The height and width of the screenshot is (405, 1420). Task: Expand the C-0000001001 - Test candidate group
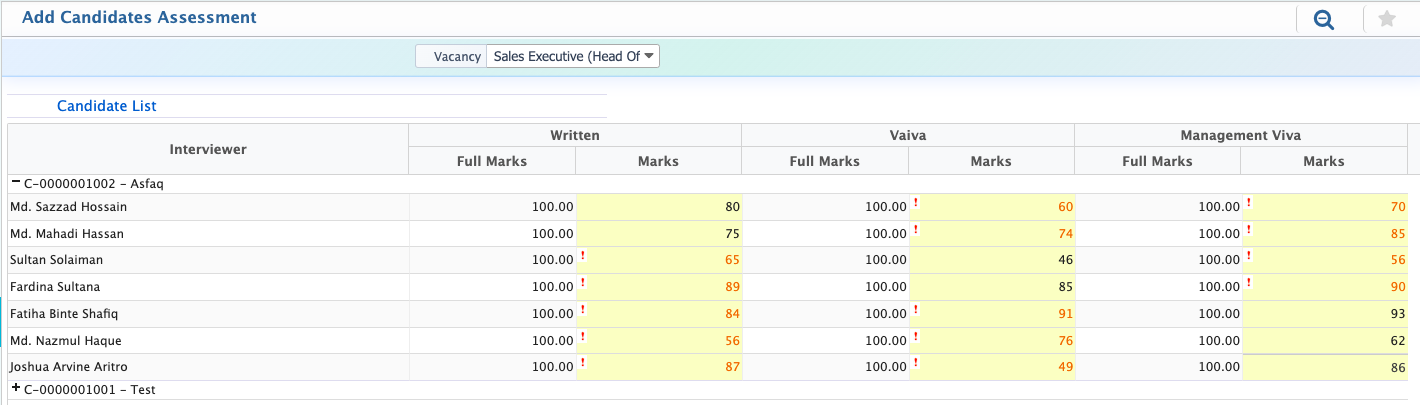click(x=16, y=388)
